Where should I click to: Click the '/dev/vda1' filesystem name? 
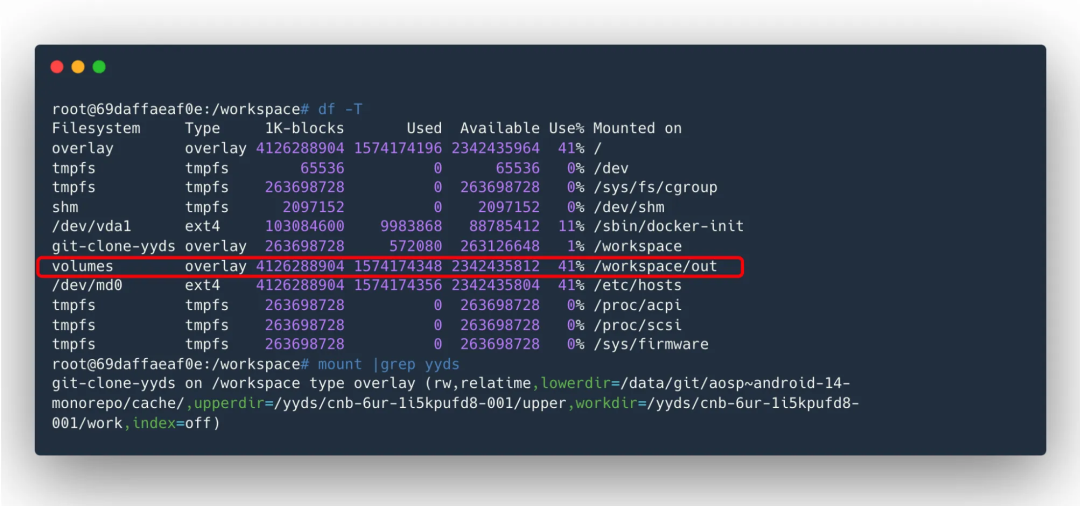tap(92, 226)
